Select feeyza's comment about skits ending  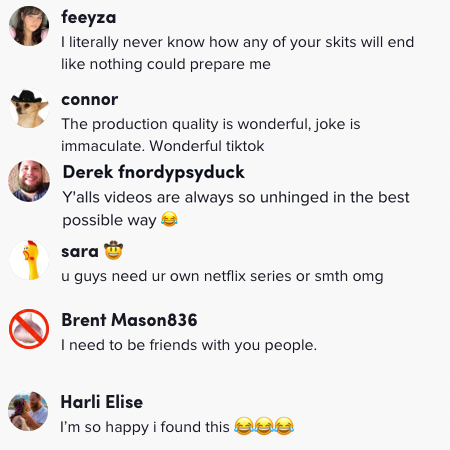[x=238, y=53]
